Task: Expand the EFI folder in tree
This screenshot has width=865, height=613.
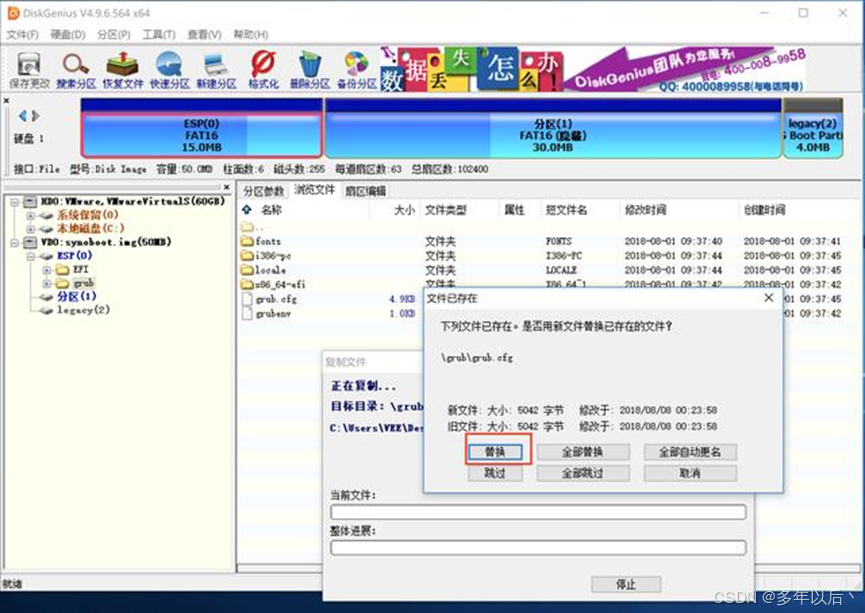Action: coord(47,270)
